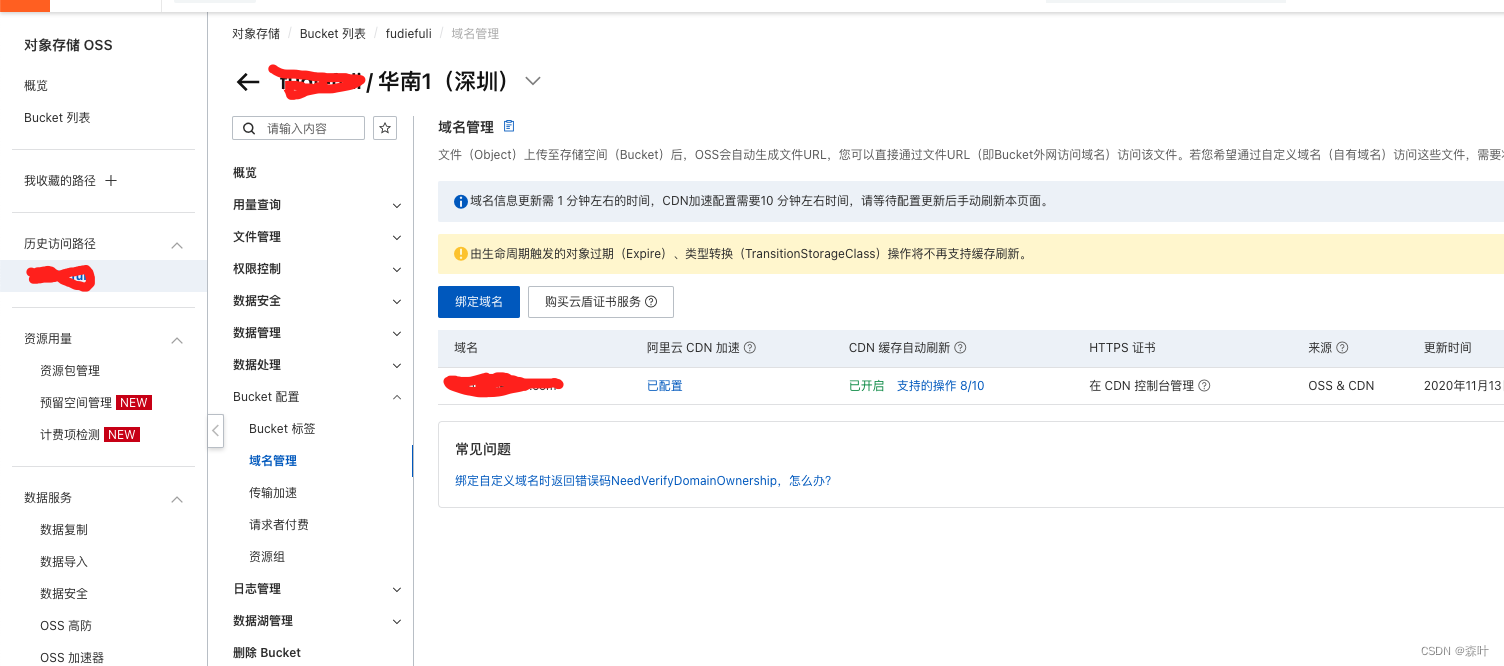Expand 用量查询 menu section
This screenshot has height=666, width=1504.
click(396, 205)
